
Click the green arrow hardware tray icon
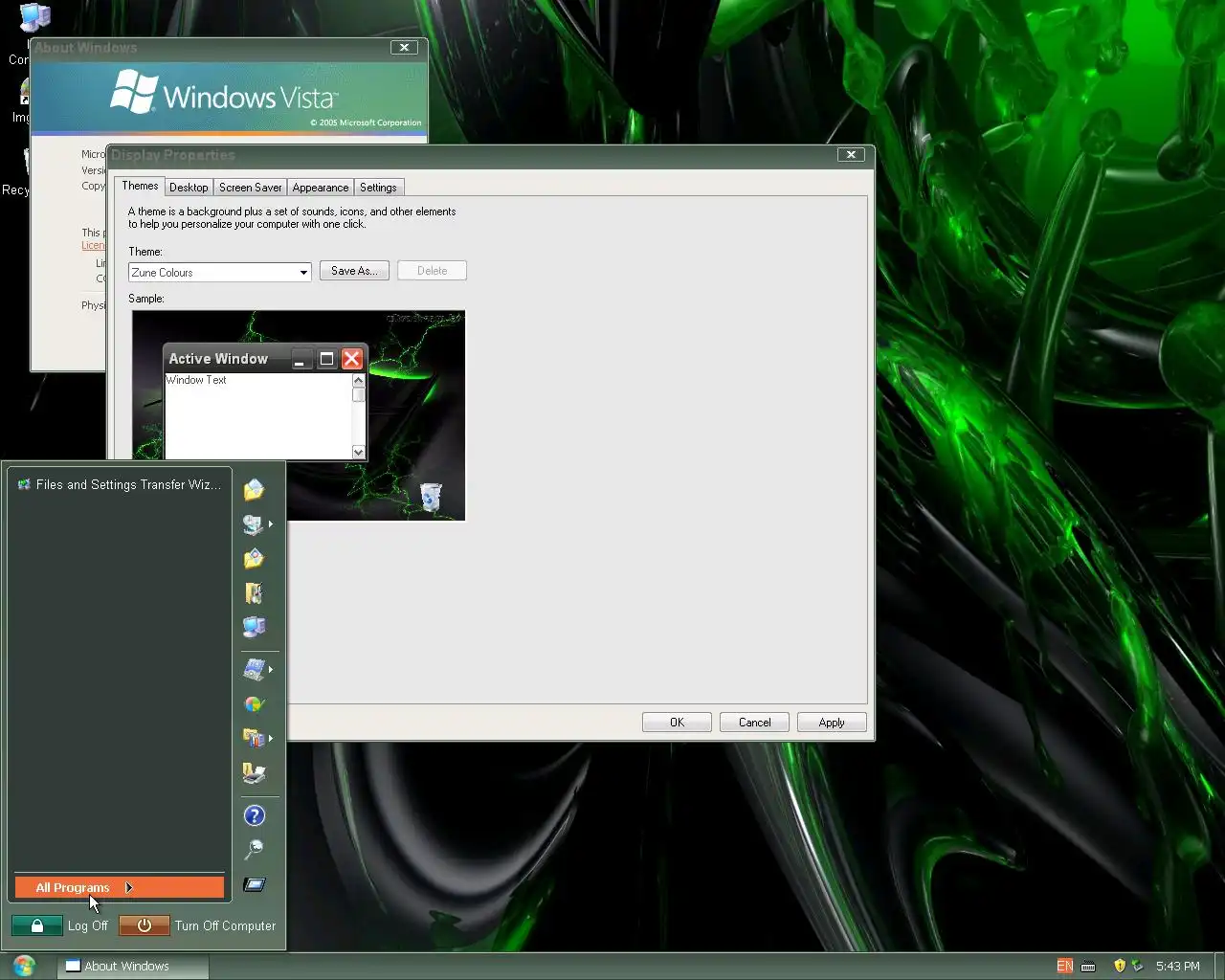tap(1137, 966)
